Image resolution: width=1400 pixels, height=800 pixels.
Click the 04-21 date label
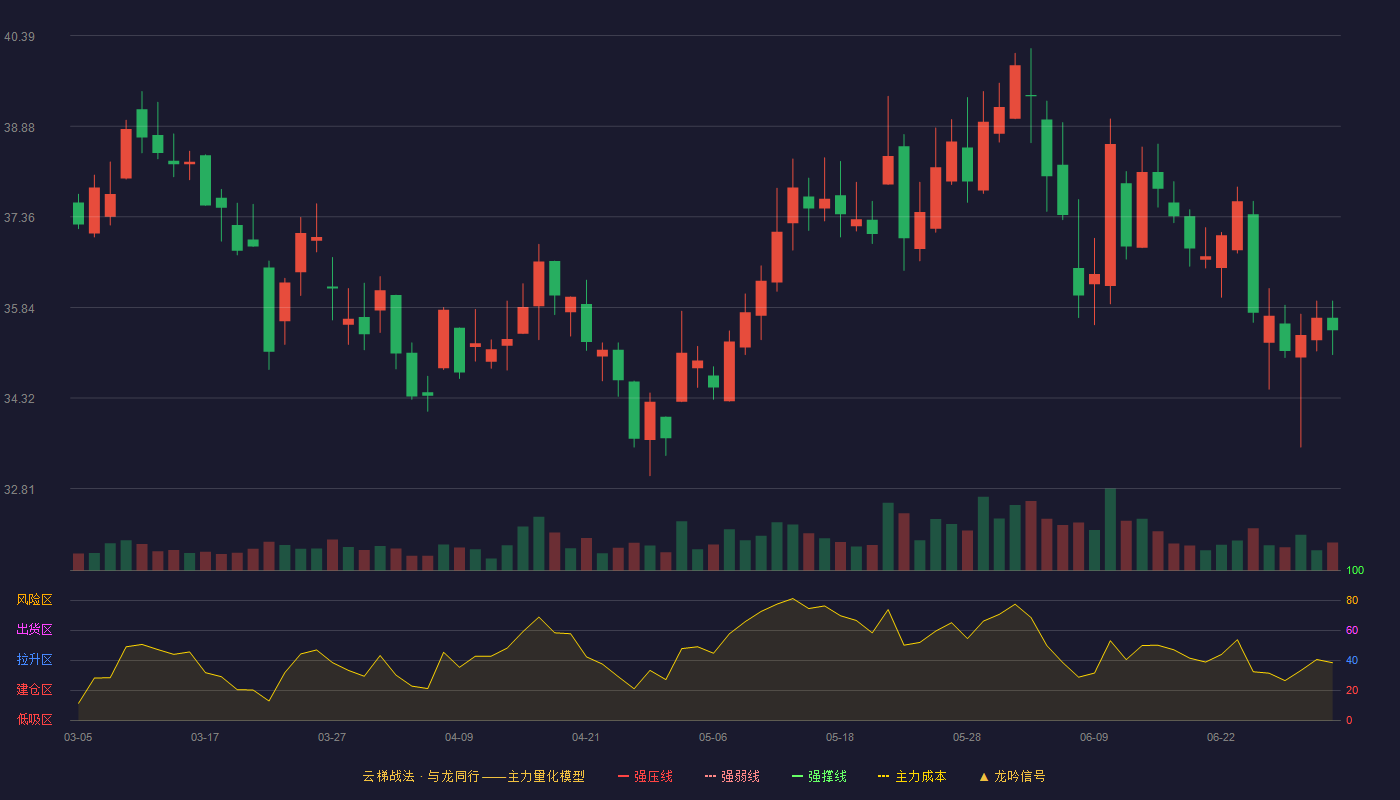pyautogui.click(x=586, y=737)
